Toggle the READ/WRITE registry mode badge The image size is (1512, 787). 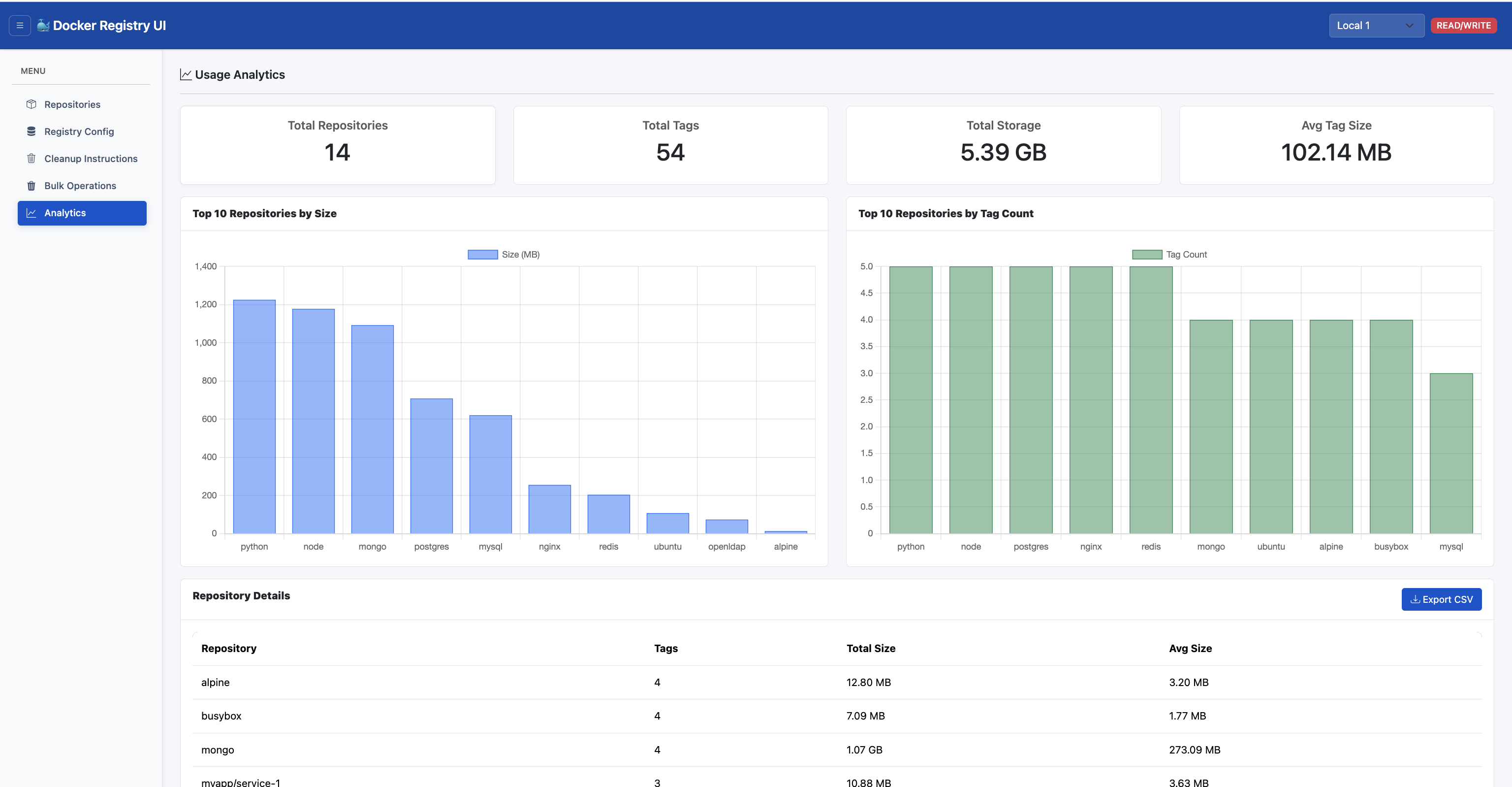point(1463,25)
